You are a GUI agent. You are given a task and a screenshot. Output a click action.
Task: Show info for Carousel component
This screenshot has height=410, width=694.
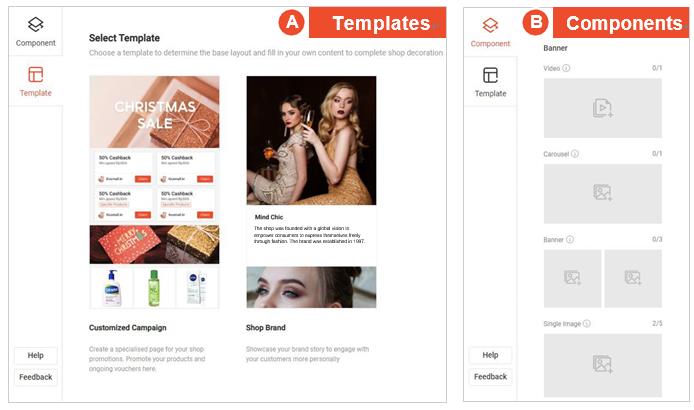574,154
